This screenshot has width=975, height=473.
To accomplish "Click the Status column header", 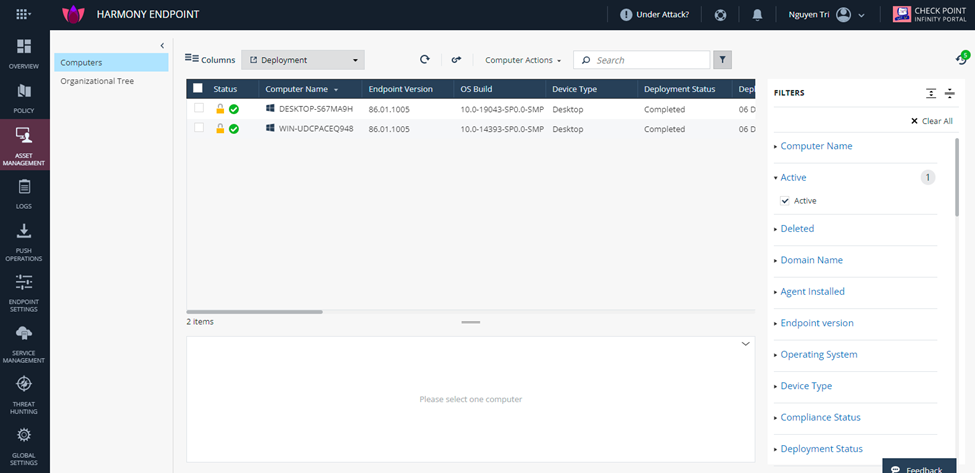I will point(225,89).
